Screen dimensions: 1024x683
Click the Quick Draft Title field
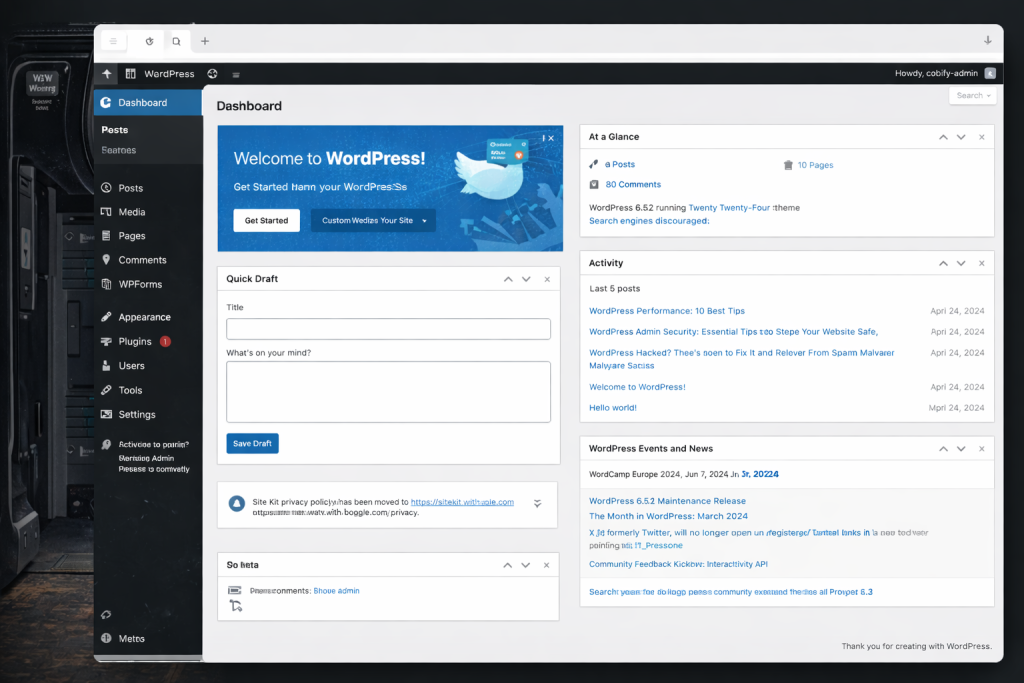point(388,328)
